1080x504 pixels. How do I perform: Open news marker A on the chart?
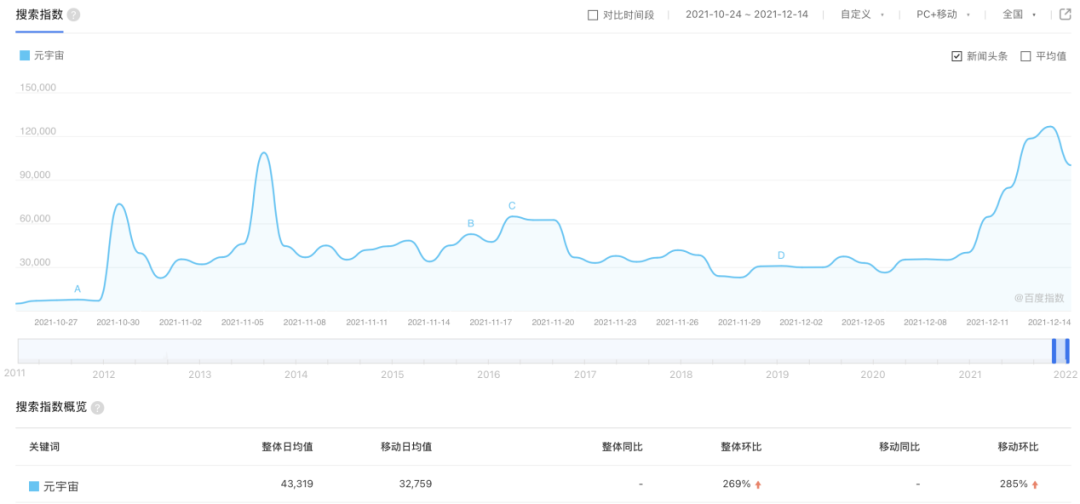pos(77,289)
